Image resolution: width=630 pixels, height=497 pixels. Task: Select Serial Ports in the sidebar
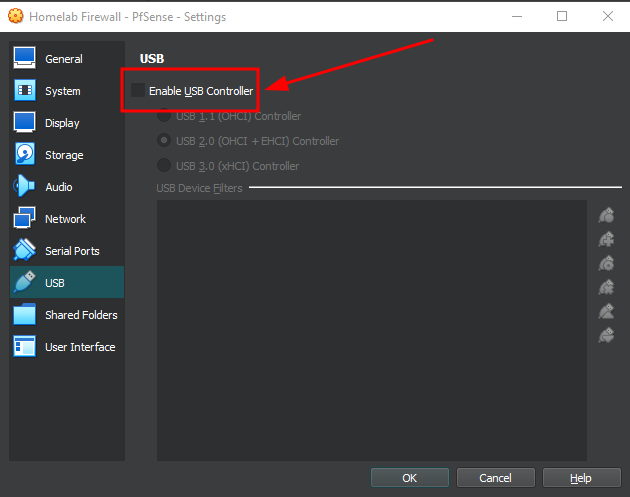[67, 251]
